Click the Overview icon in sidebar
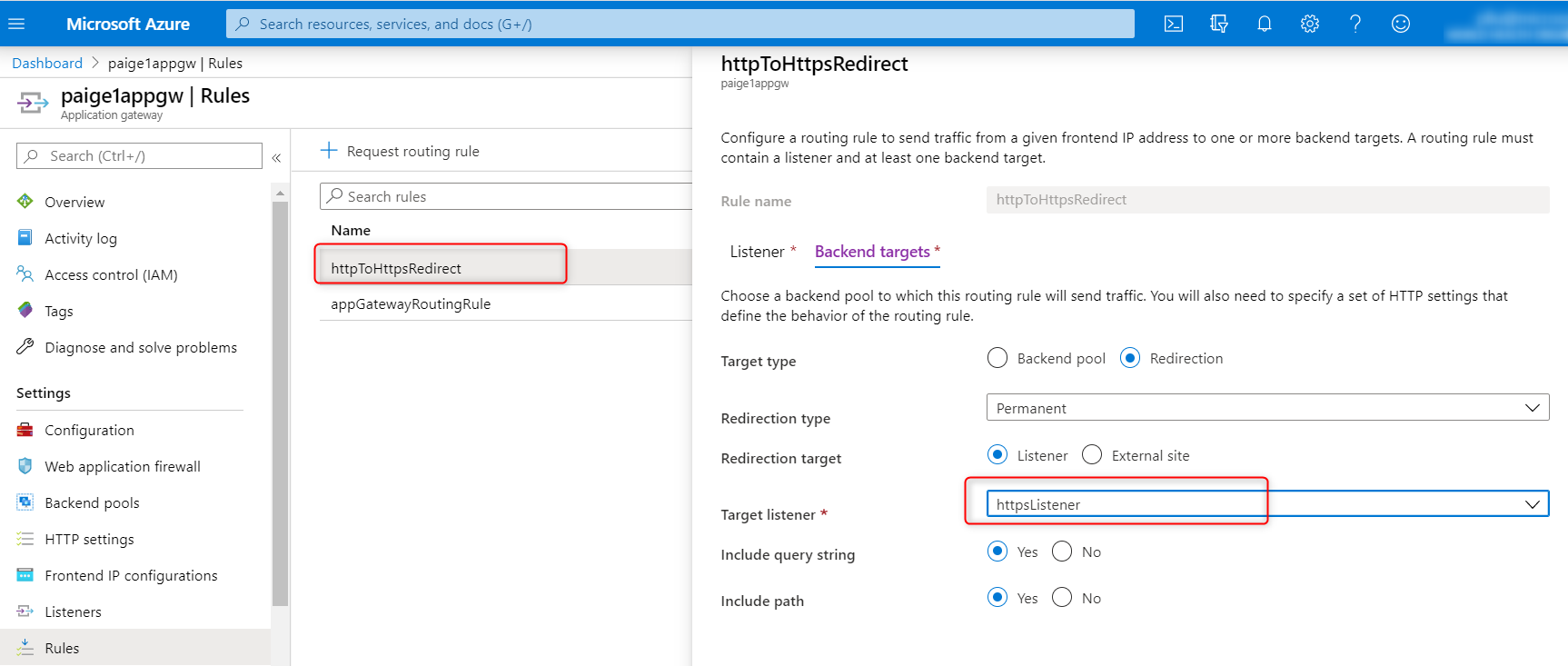 click(x=25, y=201)
